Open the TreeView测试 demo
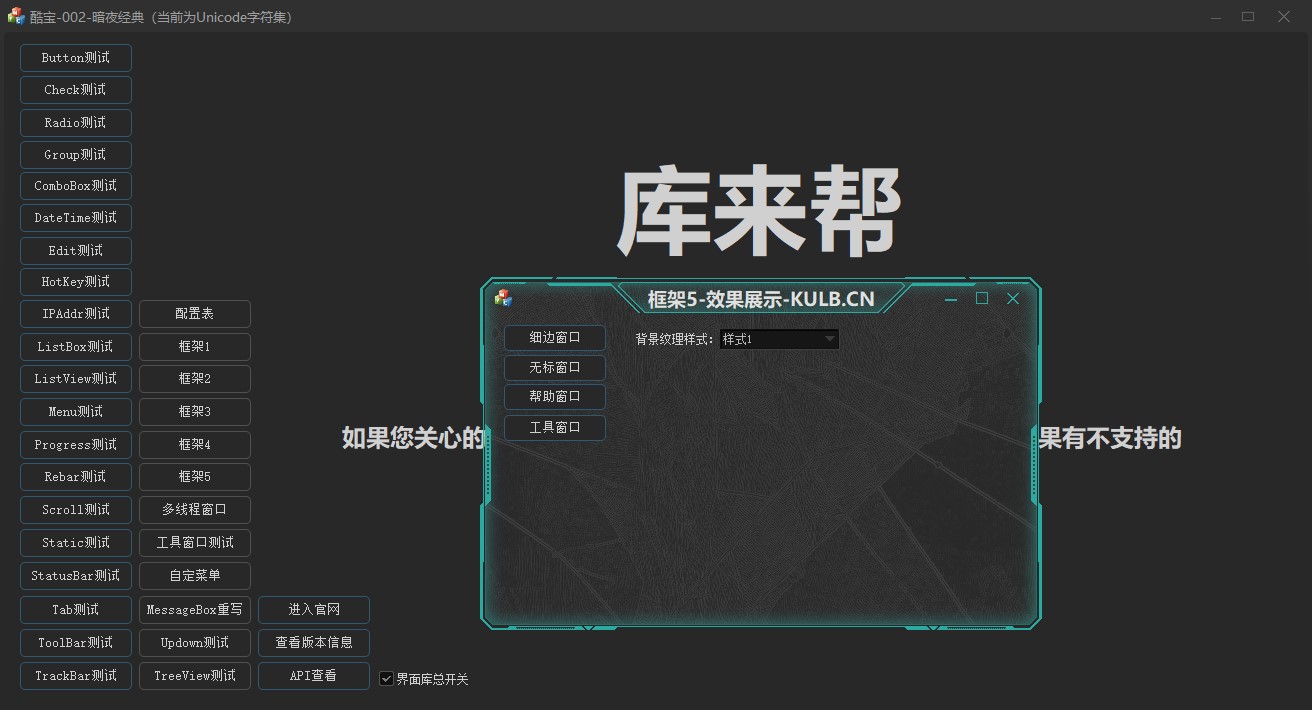1312x710 pixels. point(195,676)
